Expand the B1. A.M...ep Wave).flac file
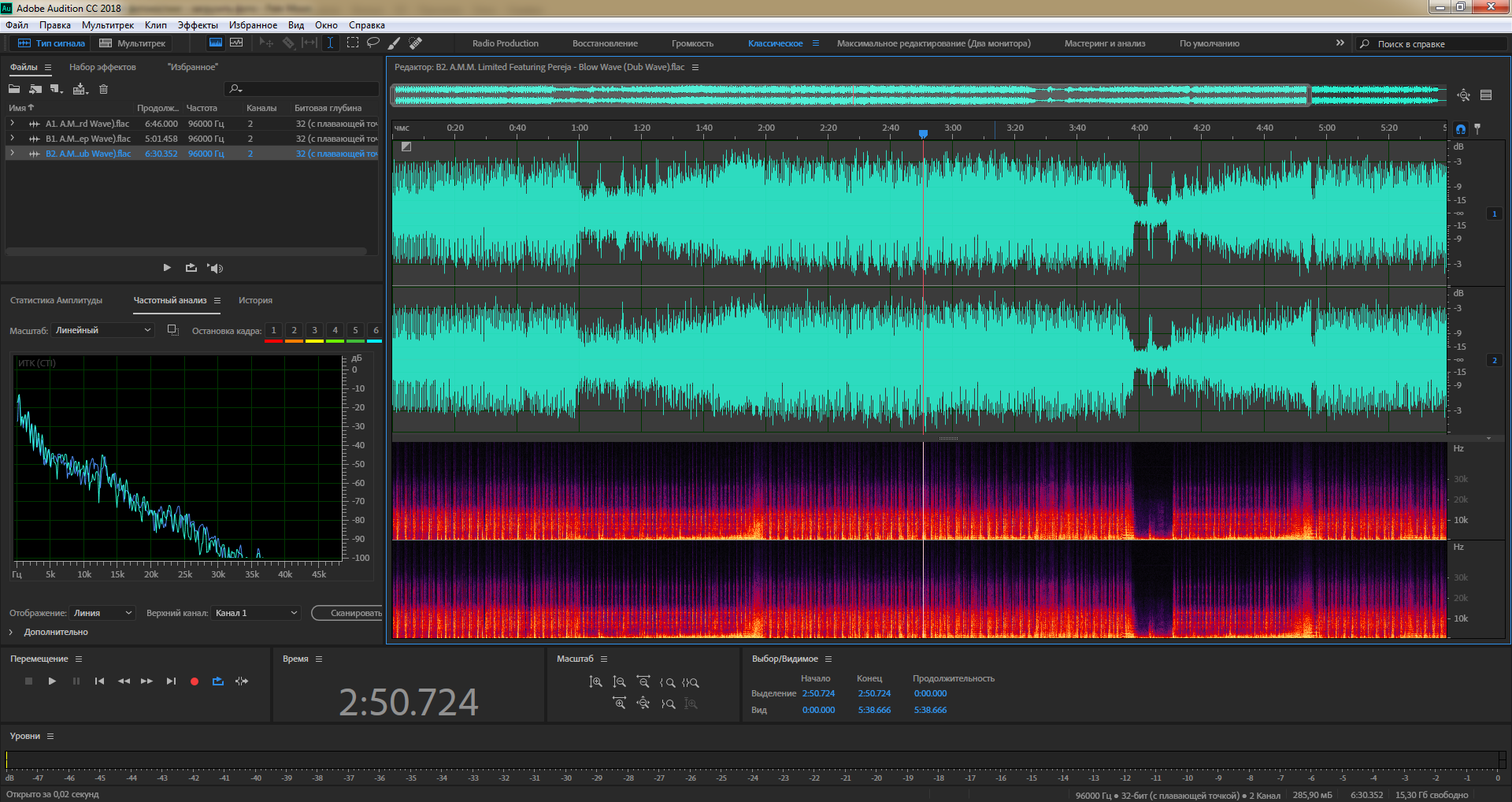Viewport: 1512px width, 802px height. pyautogui.click(x=12, y=139)
